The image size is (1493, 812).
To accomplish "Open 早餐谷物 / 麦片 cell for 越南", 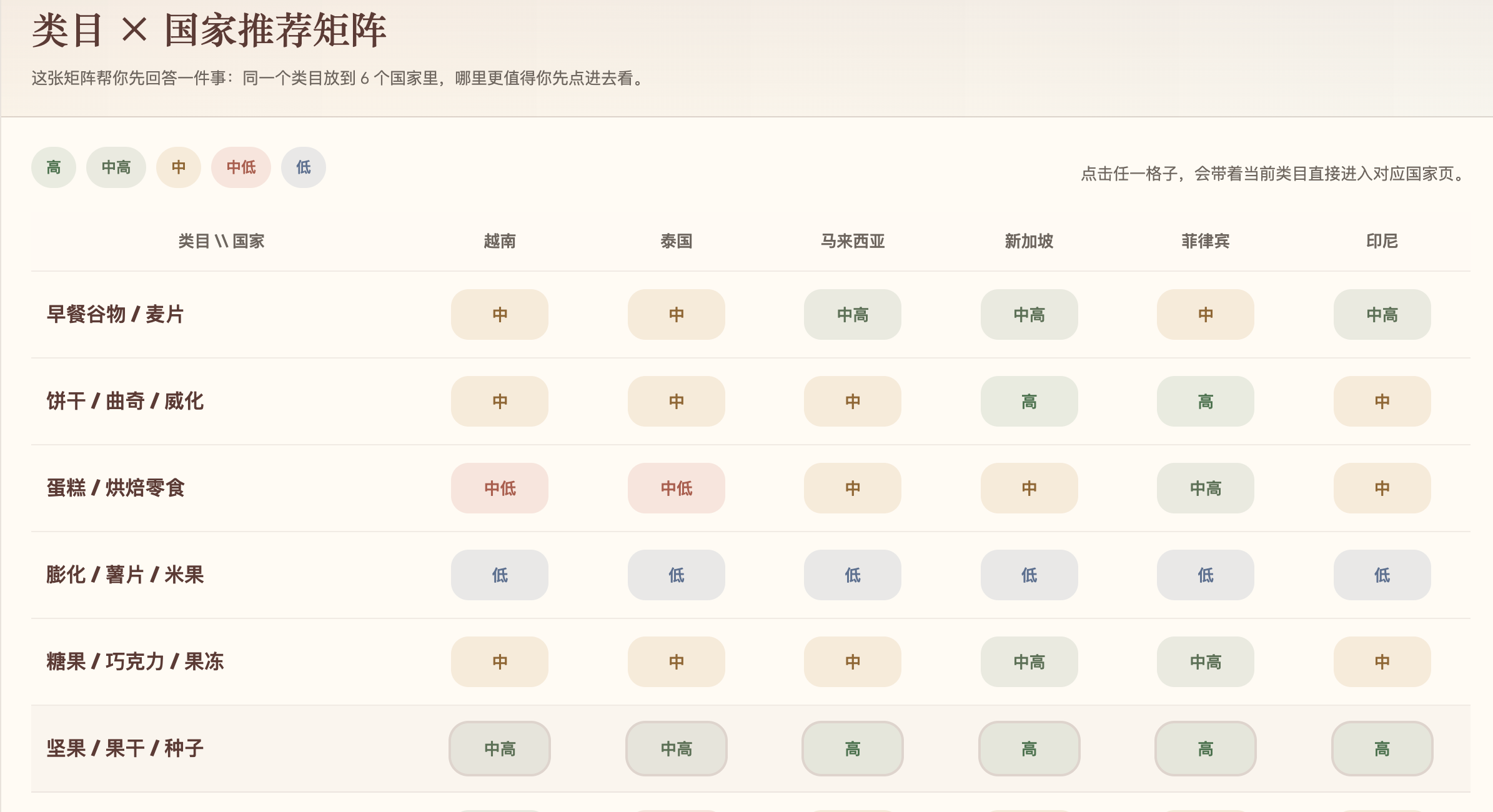I will (x=500, y=314).
